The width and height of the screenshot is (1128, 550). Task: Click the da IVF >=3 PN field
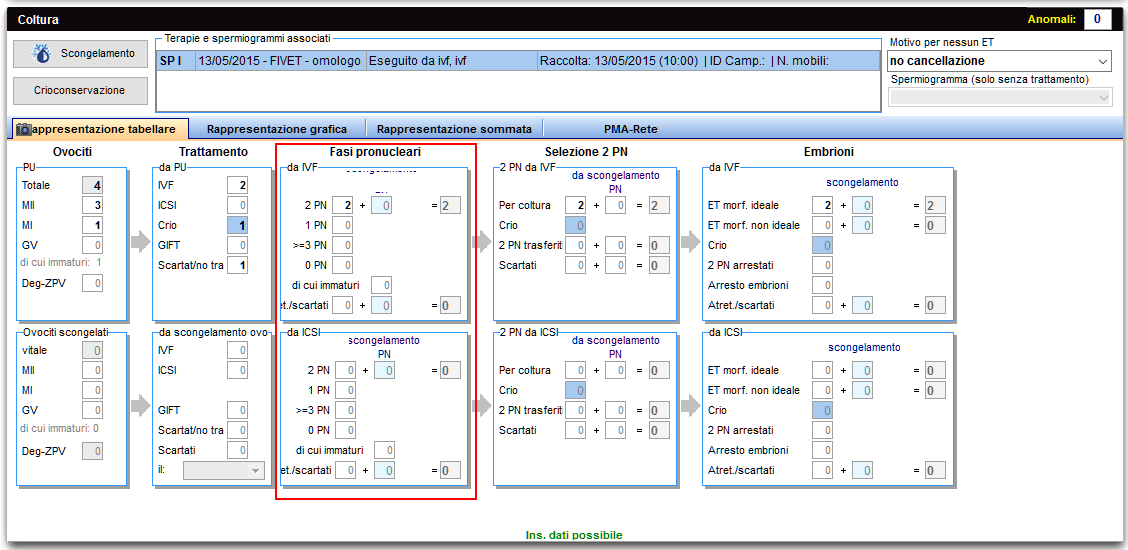pyautogui.click(x=343, y=246)
